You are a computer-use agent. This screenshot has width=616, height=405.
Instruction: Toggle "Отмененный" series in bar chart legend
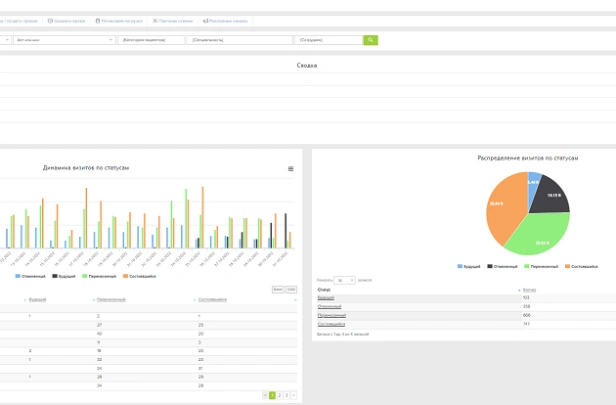tap(30, 276)
